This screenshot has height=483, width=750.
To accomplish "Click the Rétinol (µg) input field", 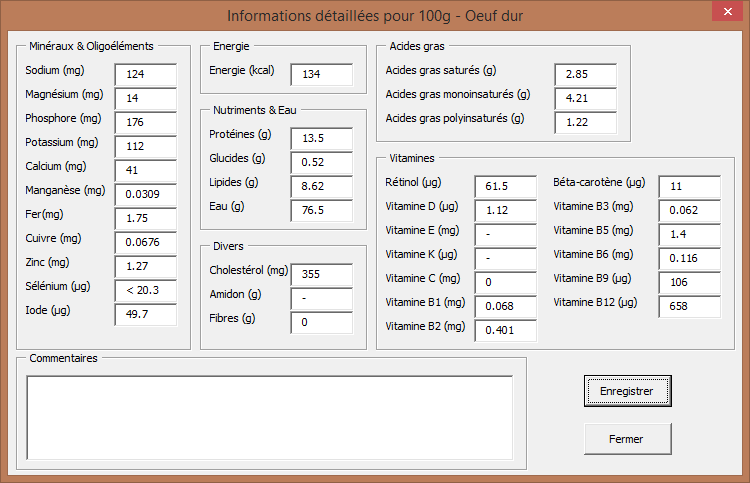I will pyautogui.click(x=506, y=187).
